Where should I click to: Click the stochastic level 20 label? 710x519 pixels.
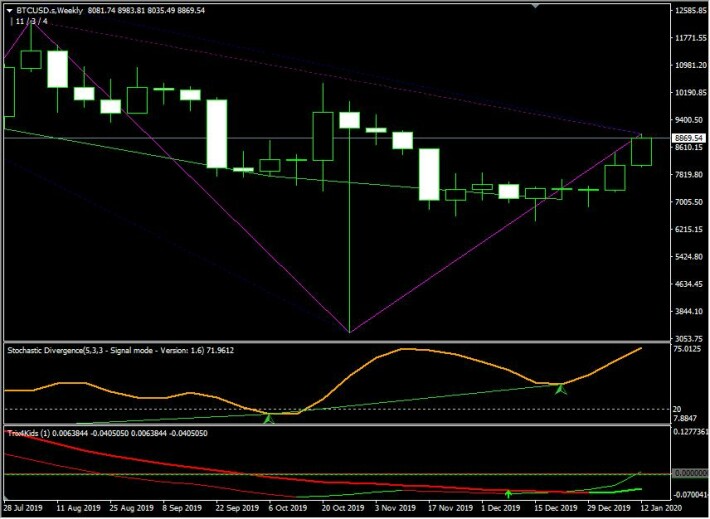(x=677, y=409)
